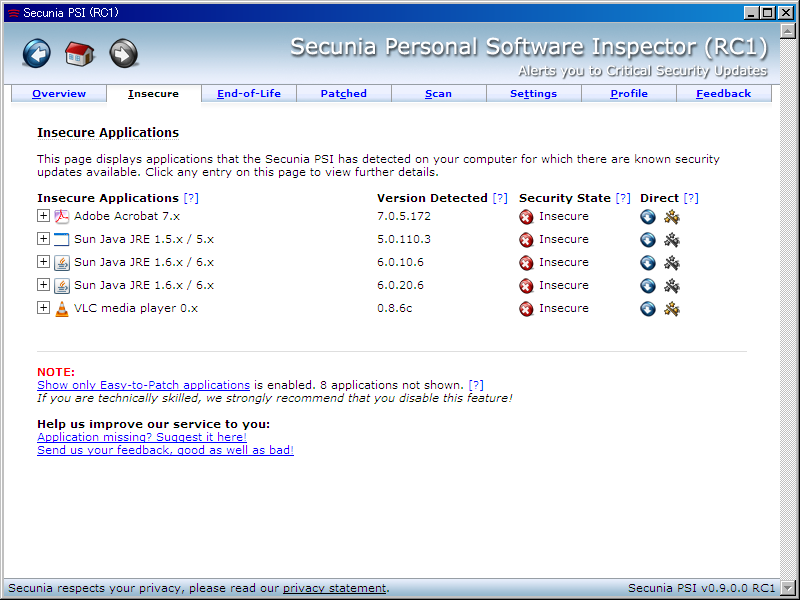
Task: Expand the Java JRE 6.0.20.6 entry
Action: 43,285
